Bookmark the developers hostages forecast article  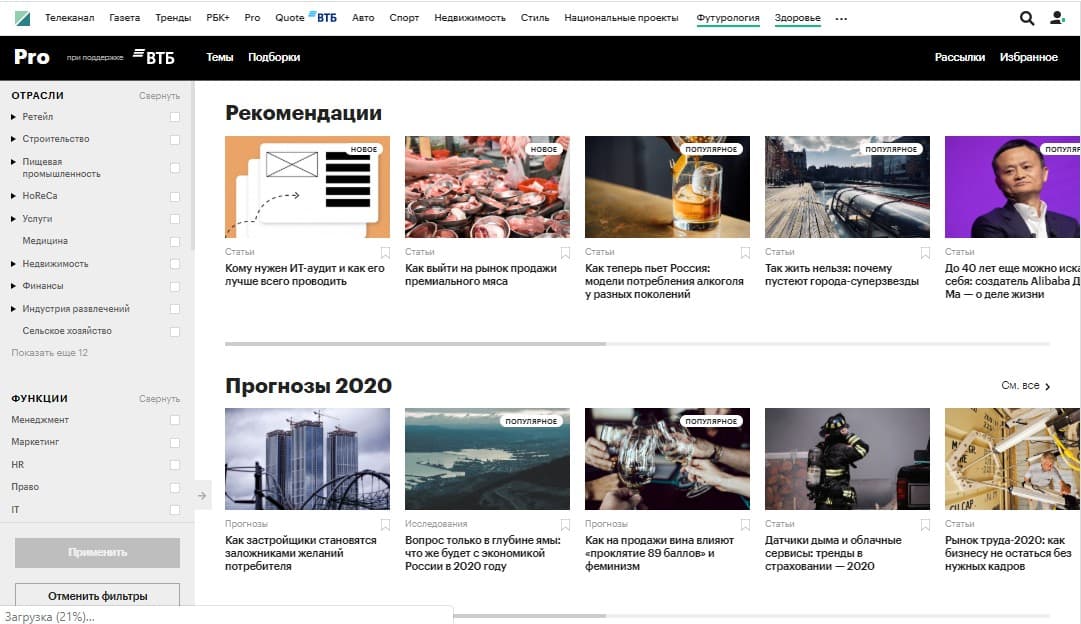click(385, 525)
